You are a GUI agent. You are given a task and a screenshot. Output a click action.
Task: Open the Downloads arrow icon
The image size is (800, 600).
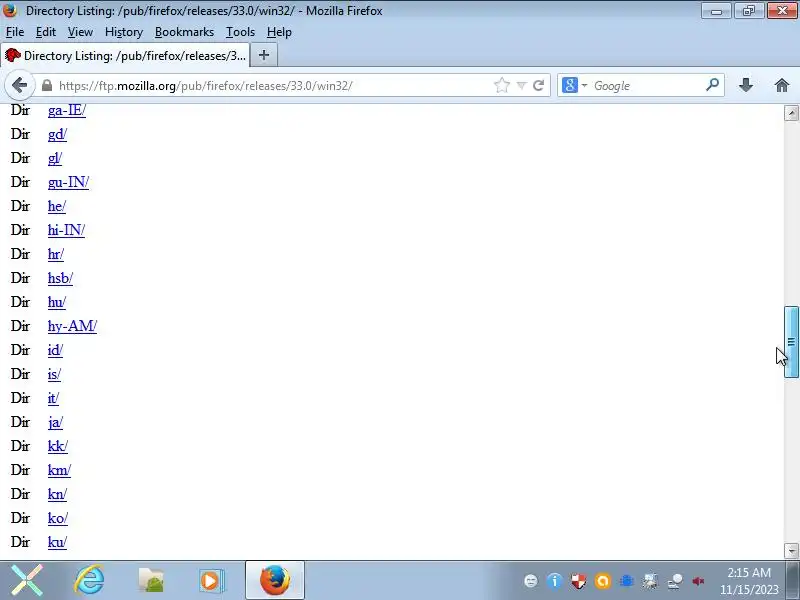746,85
